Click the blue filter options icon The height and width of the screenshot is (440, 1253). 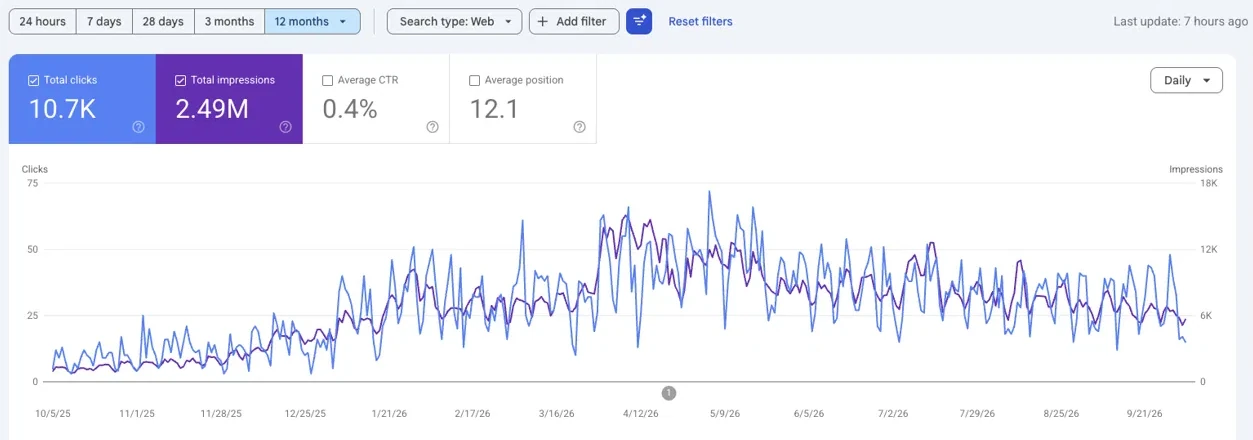[639, 21]
